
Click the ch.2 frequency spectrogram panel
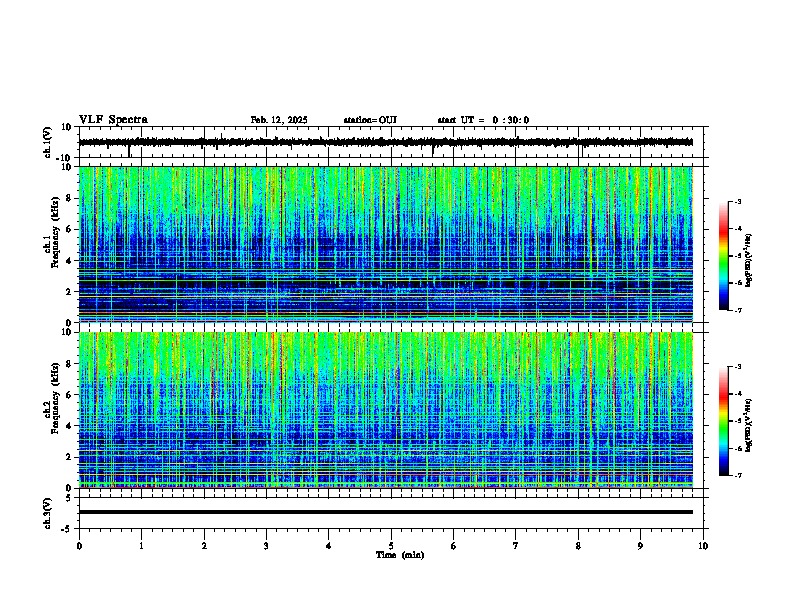pyautogui.click(x=386, y=410)
